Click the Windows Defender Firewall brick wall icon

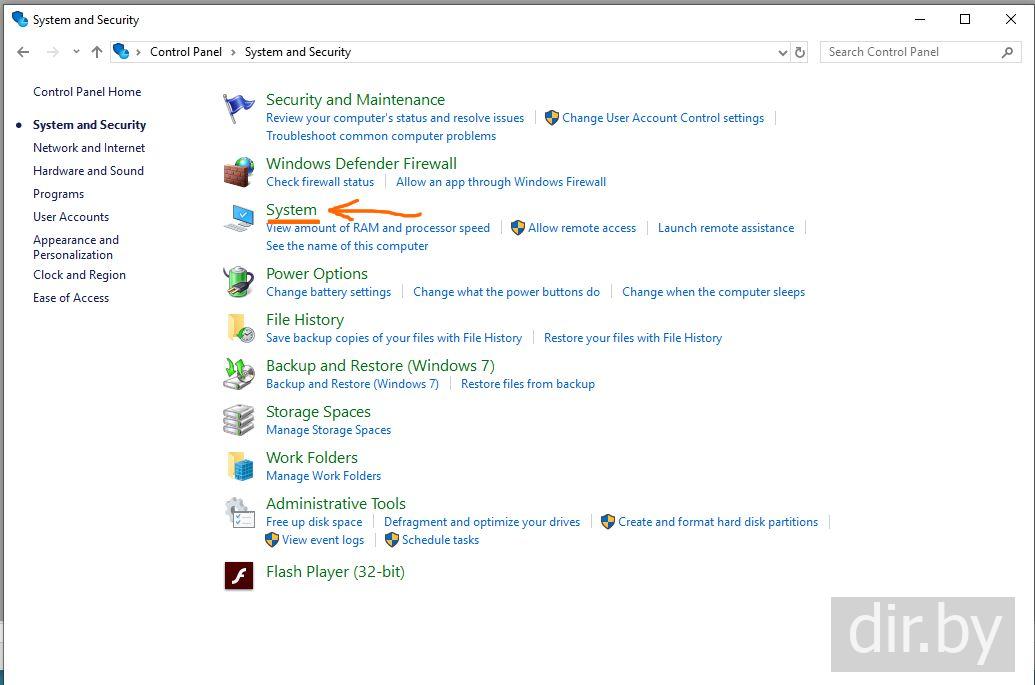pos(238,172)
